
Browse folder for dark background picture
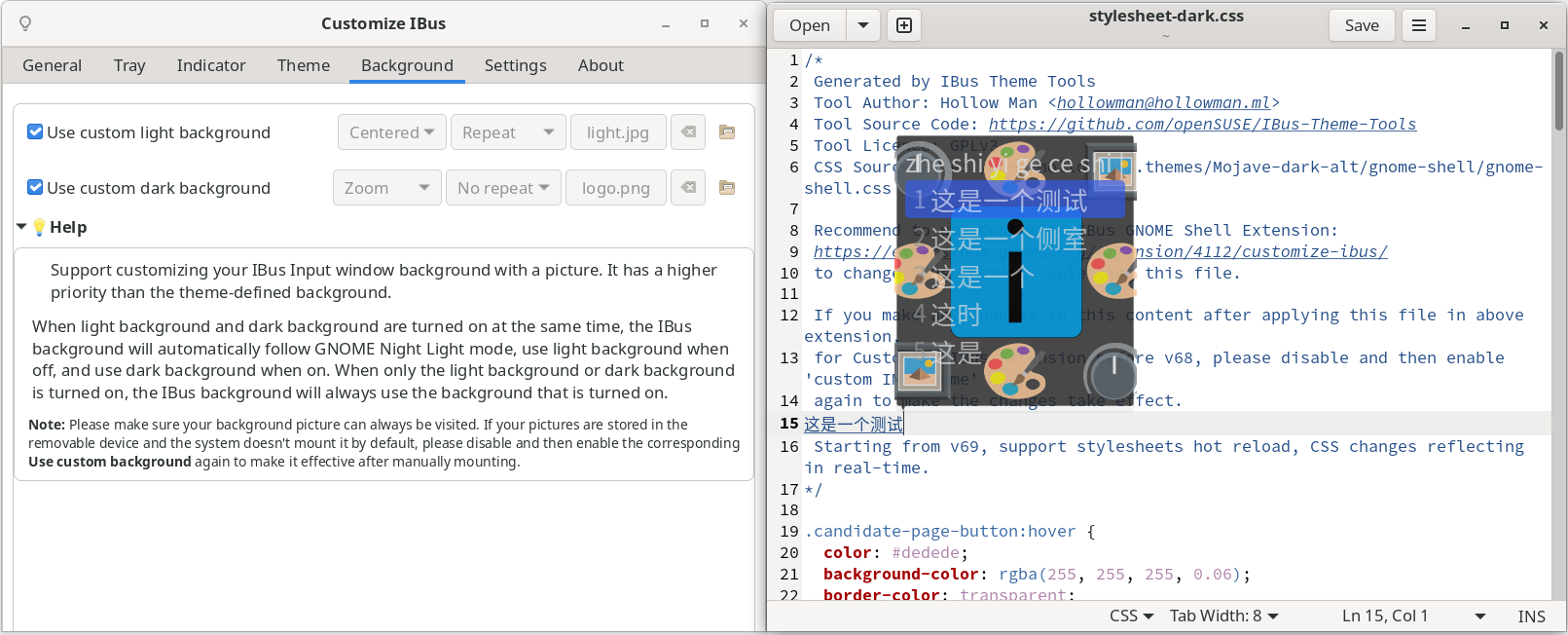(727, 188)
